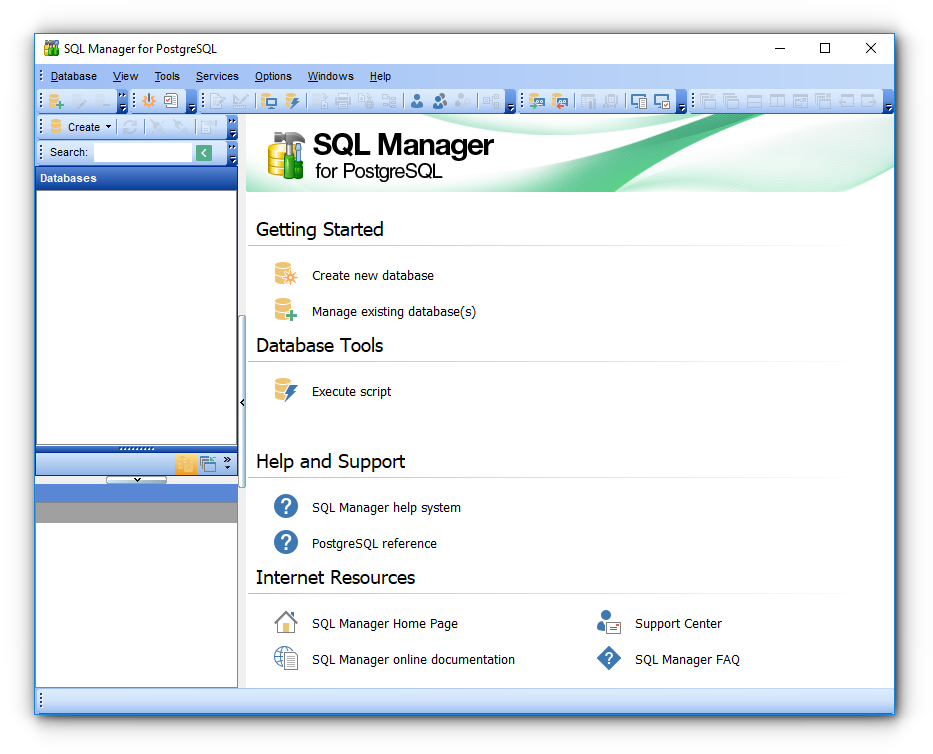Viewport: 933px width, 754px height.
Task: Click the application icon in the title bar
Action: point(52,48)
